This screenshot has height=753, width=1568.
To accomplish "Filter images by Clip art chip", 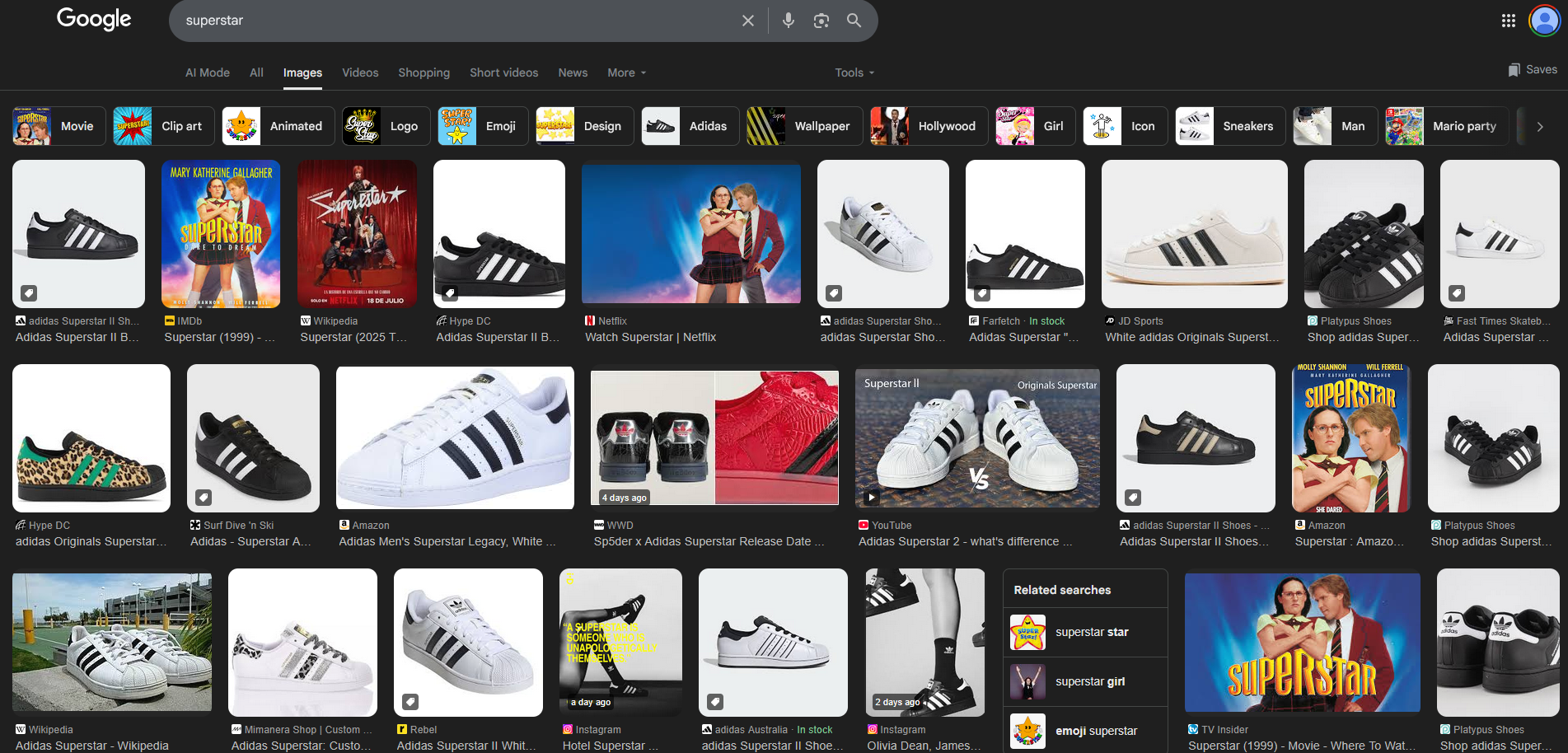I will (x=164, y=126).
